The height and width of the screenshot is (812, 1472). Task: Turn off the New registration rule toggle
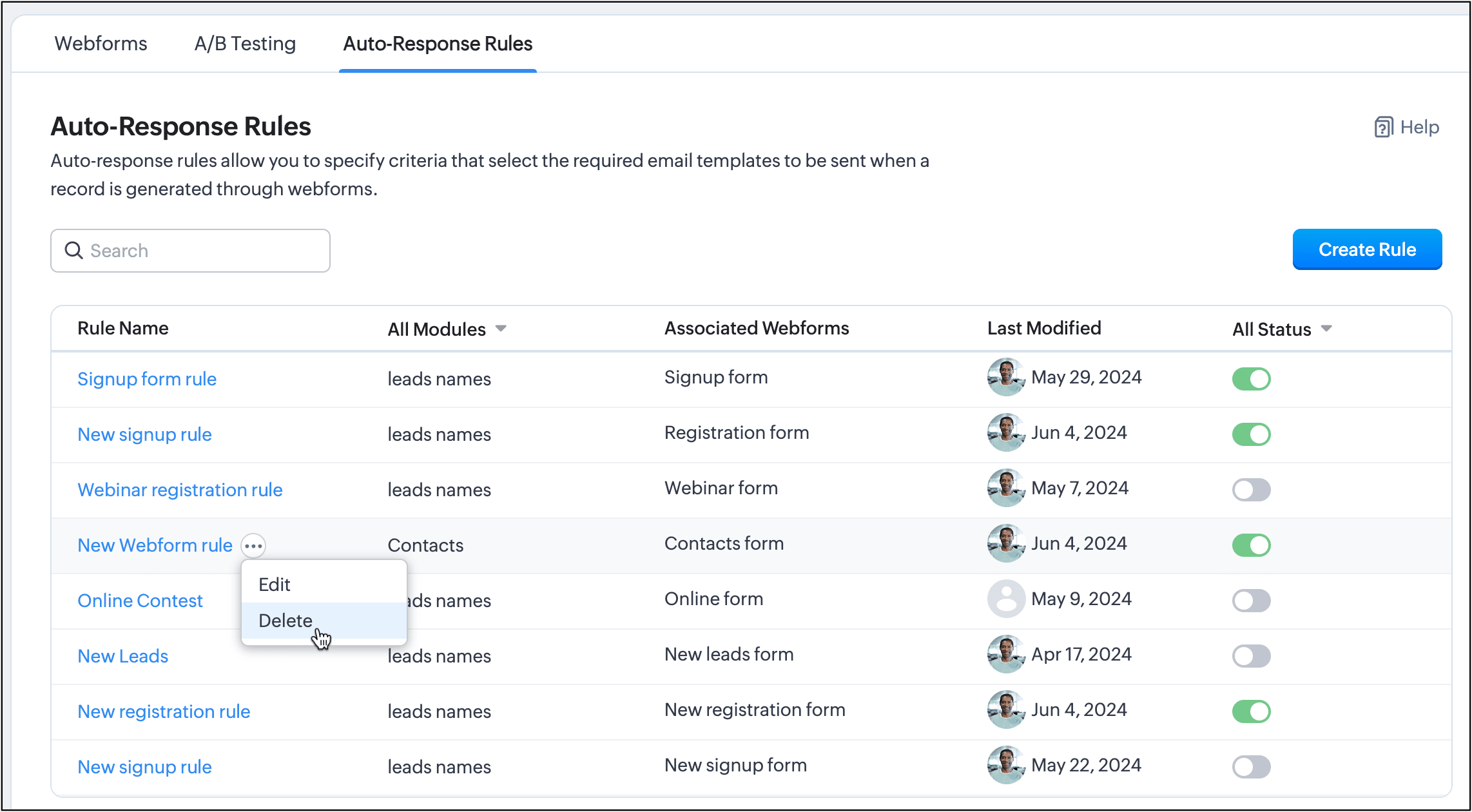pyautogui.click(x=1251, y=711)
